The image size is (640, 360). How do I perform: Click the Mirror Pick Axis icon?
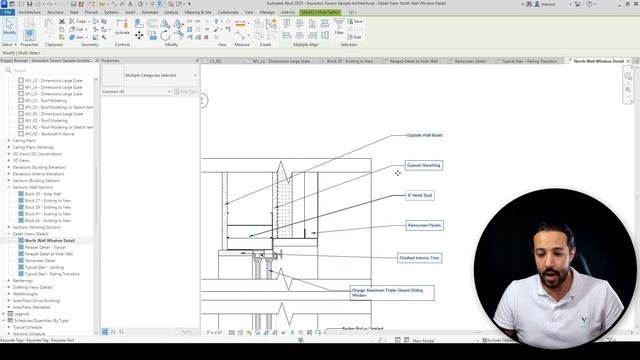coord(165,23)
